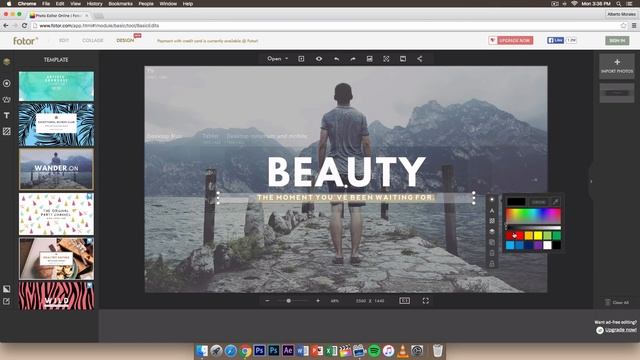Image resolution: width=640 pixels, height=360 pixels.
Task: Click the zoom in plus button
Action: tap(318, 301)
